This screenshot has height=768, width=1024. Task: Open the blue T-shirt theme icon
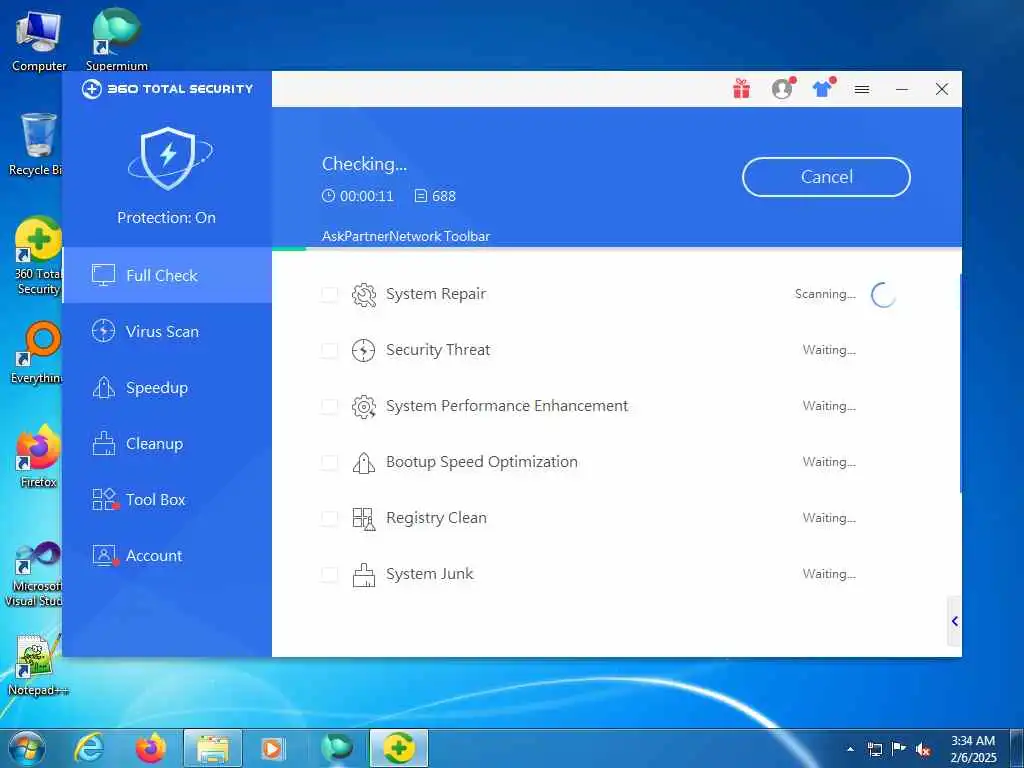pos(823,88)
